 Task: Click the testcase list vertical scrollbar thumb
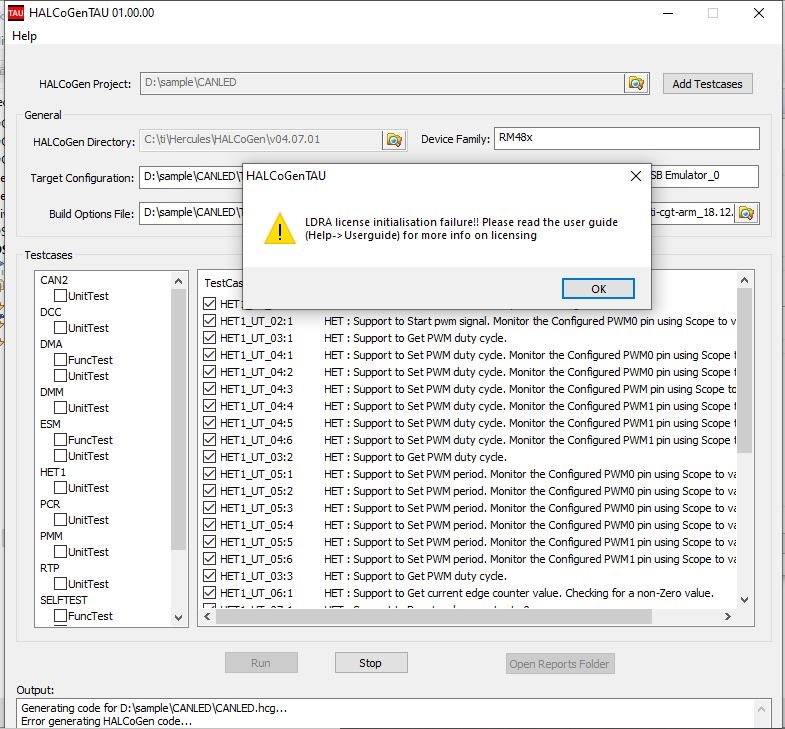coord(744,371)
